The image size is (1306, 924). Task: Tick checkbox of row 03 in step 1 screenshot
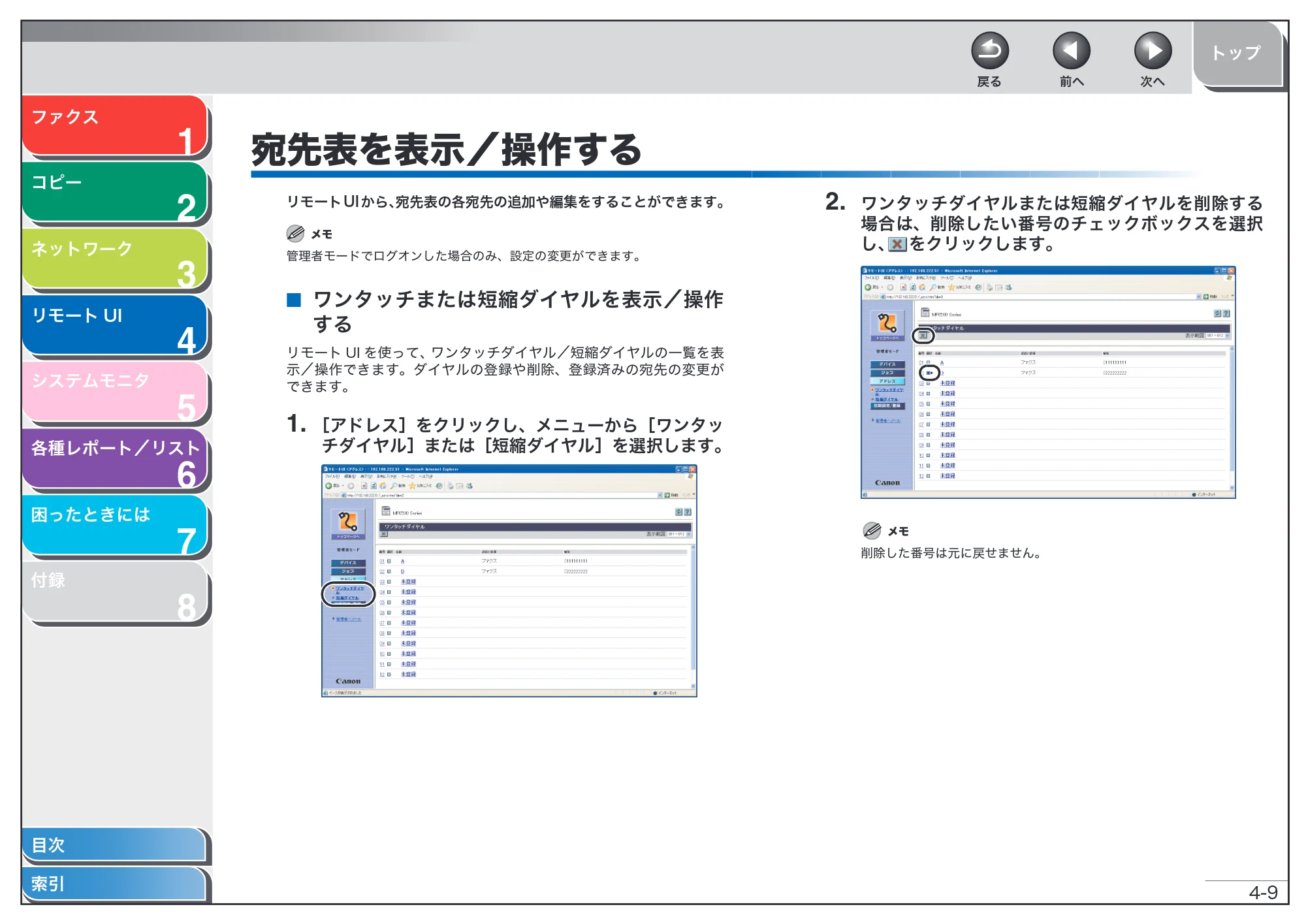(x=389, y=582)
